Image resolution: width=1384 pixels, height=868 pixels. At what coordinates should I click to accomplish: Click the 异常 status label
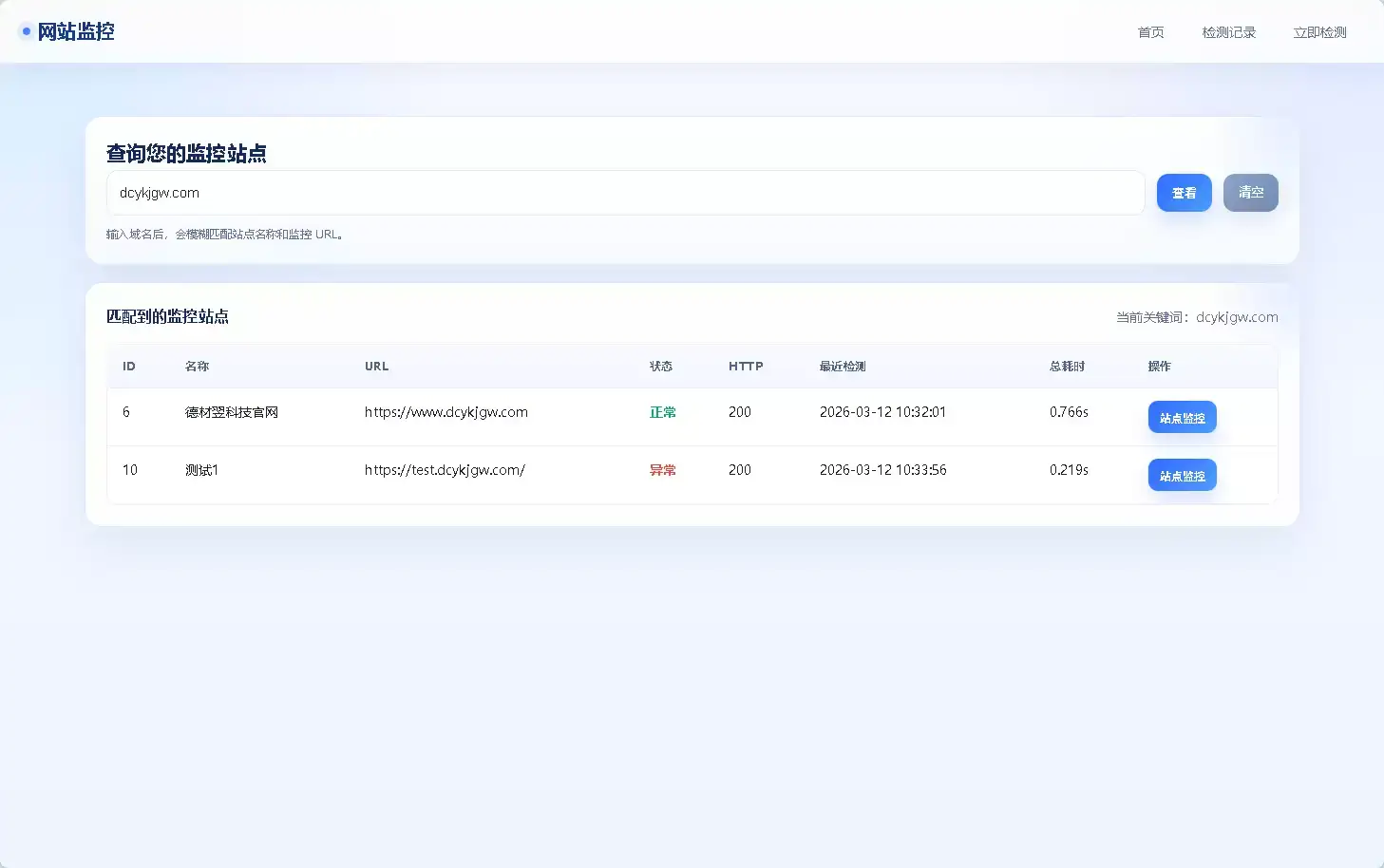661,469
